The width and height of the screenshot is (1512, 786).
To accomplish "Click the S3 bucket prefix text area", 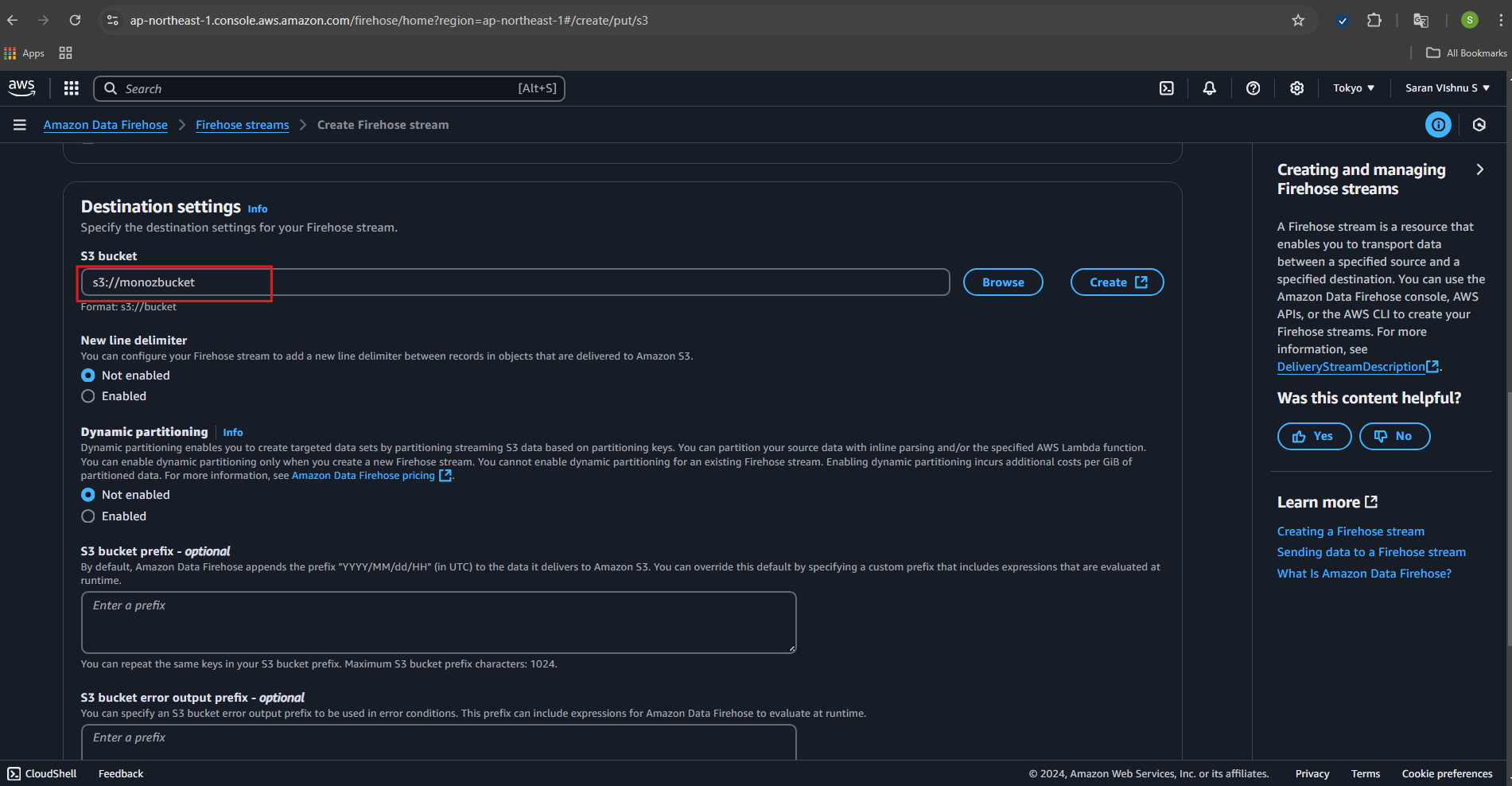I will pyautogui.click(x=438, y=622).
